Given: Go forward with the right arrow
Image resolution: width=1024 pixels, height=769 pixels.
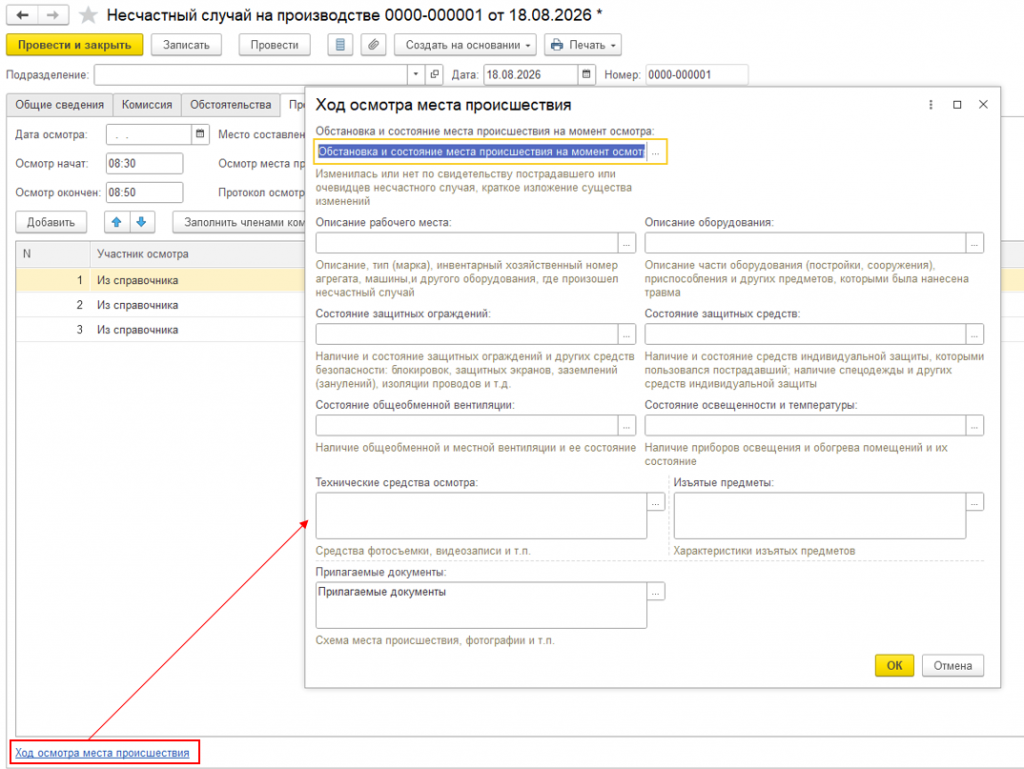Looking at the screenshot, I should click(x=53, y=14).
